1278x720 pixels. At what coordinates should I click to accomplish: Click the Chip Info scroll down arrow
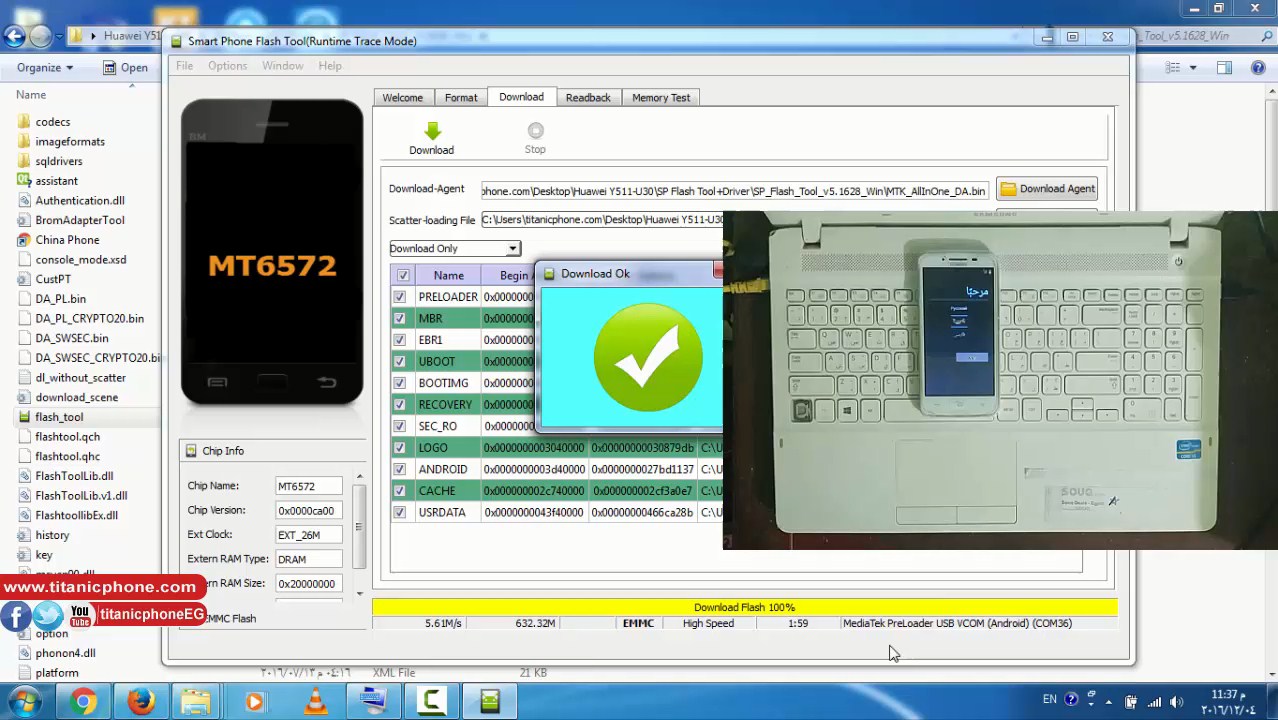360,594
